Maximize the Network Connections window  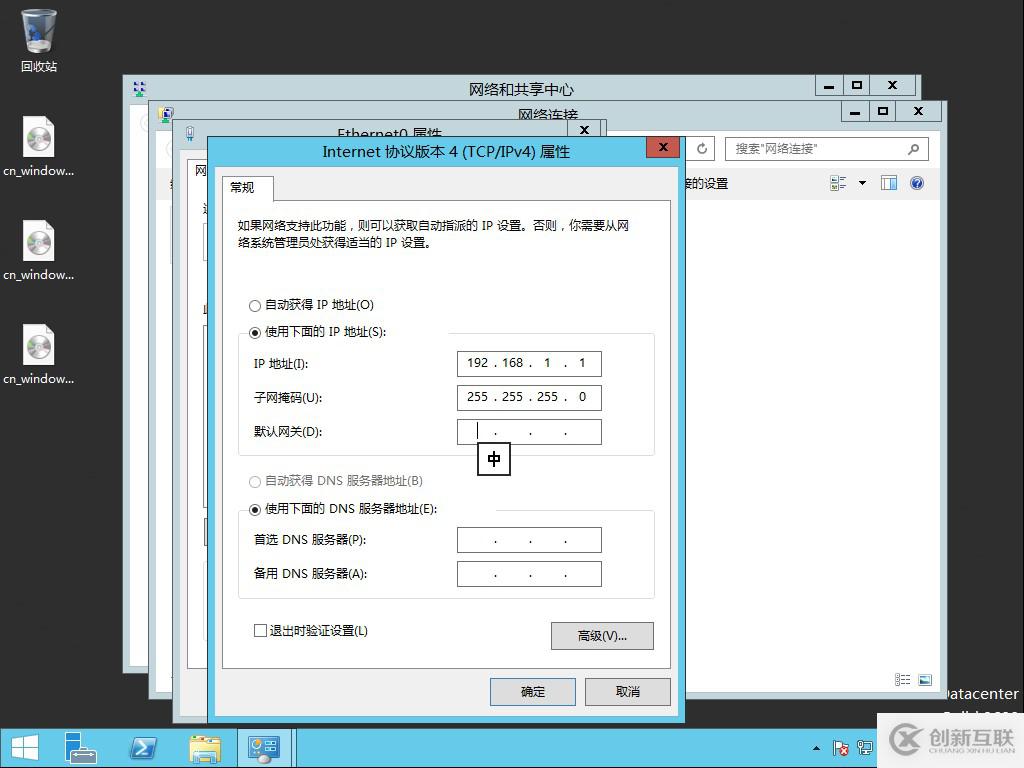[883, 111]
